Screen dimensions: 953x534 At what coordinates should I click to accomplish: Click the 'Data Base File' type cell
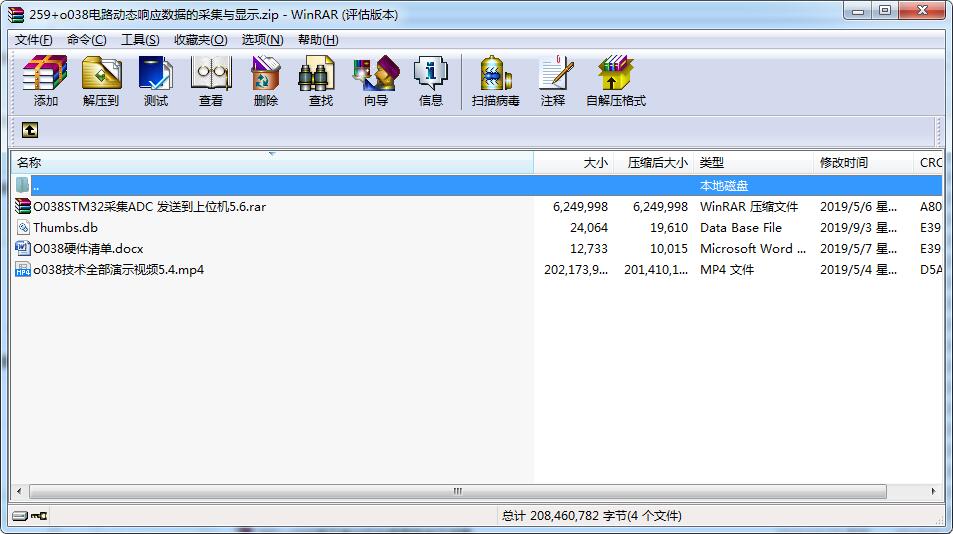pos(741,228)
